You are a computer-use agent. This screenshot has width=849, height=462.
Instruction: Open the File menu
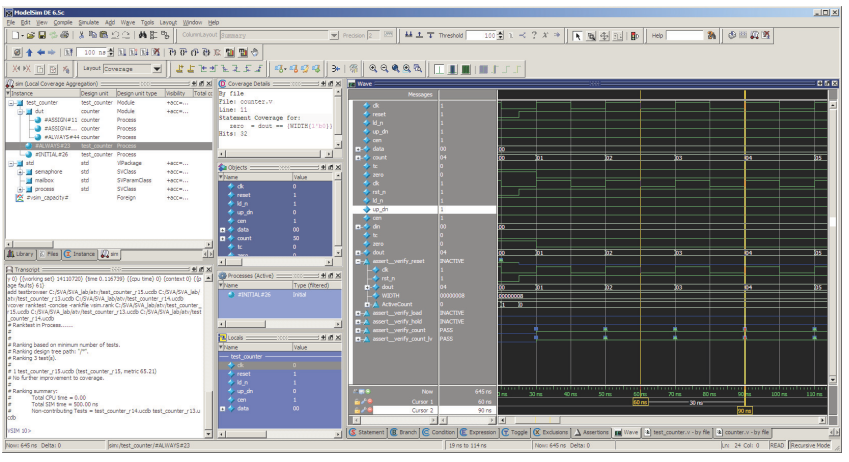pos(11,22)
